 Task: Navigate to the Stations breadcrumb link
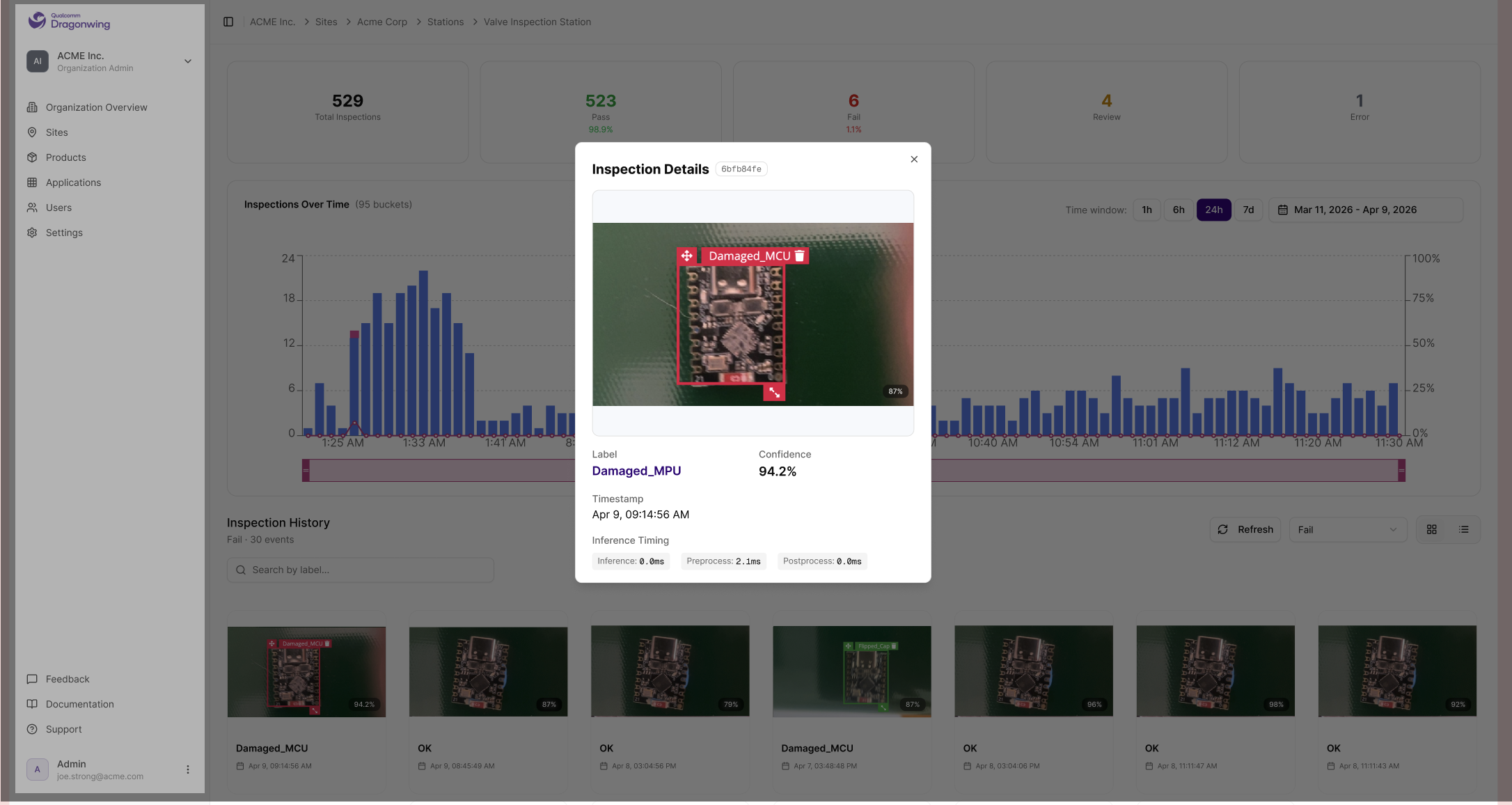pyautogui.click(x=445, y=22)
